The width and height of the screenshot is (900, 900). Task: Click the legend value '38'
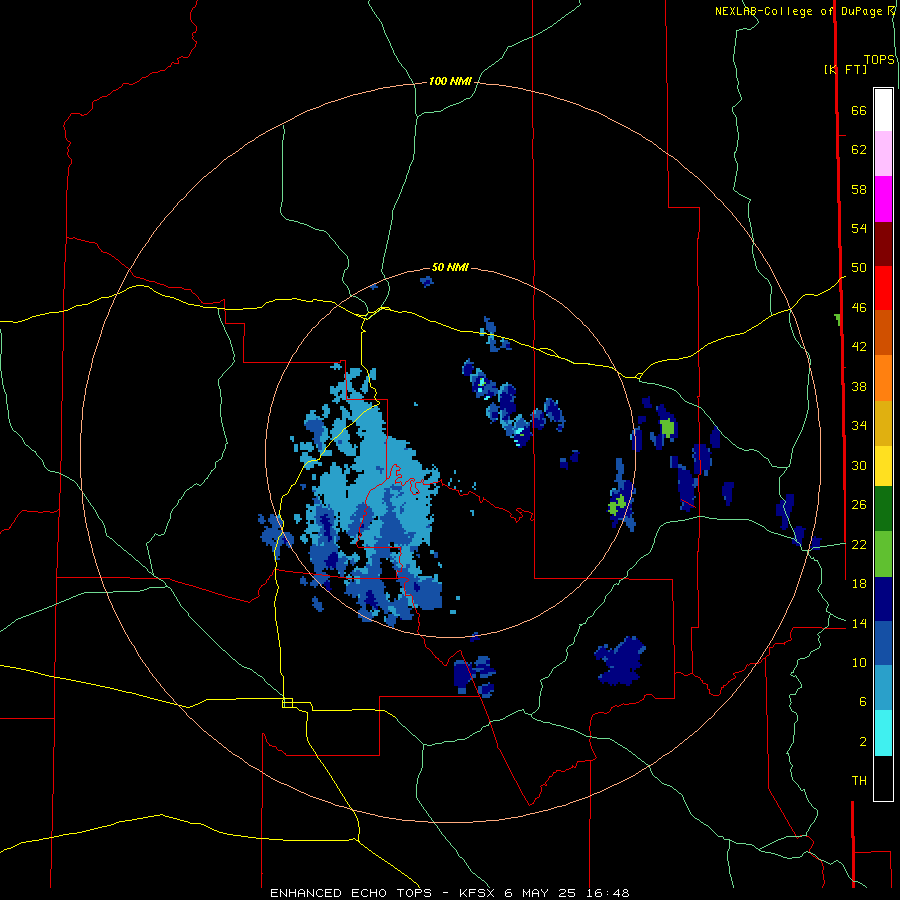coord(859,386)
